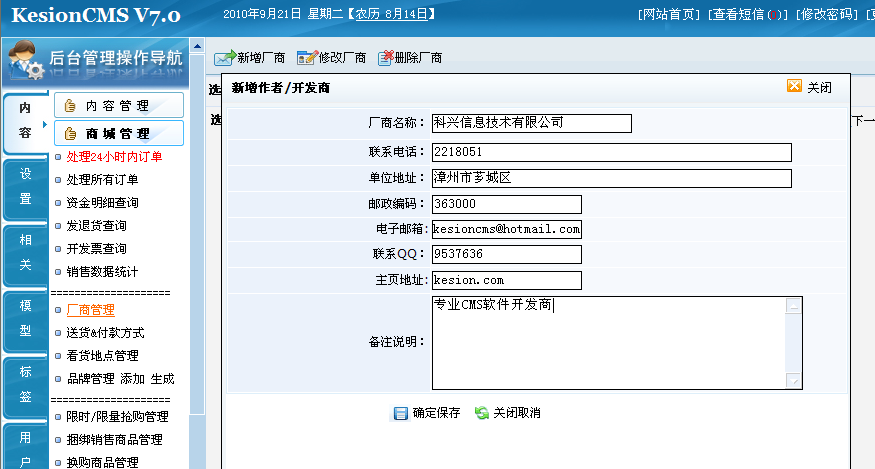Click the 单位地址 input field
Viewport: 875px width, 469px height.
(612, 178)
